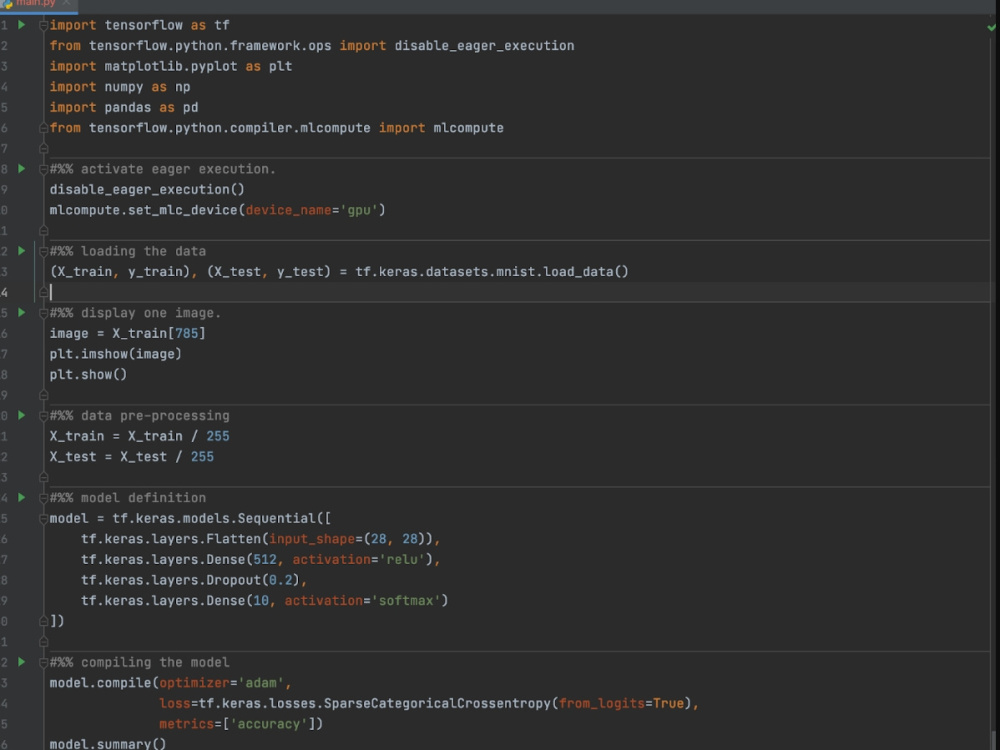Collapse the 'loading the data' cell fold

coord(43,252)
